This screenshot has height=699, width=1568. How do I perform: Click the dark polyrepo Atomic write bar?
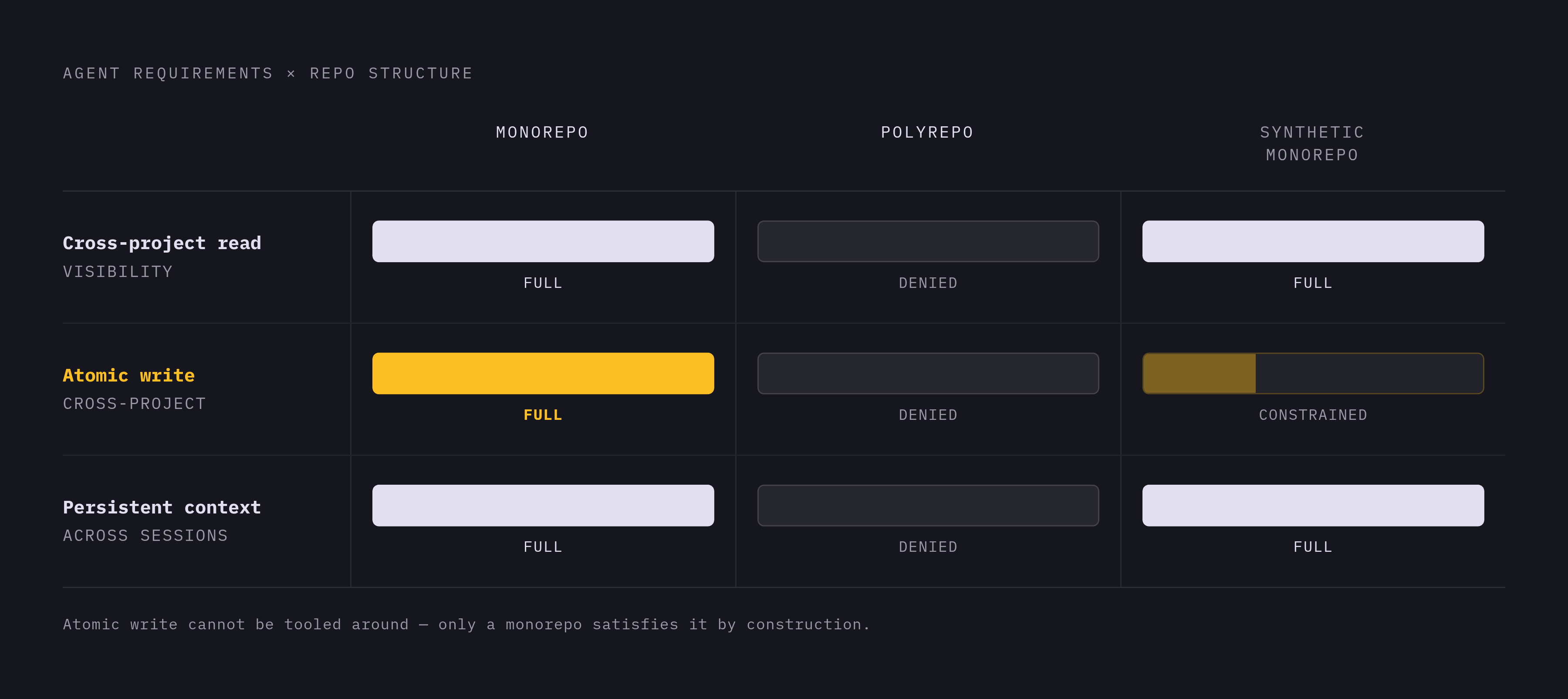coord(928,373)
